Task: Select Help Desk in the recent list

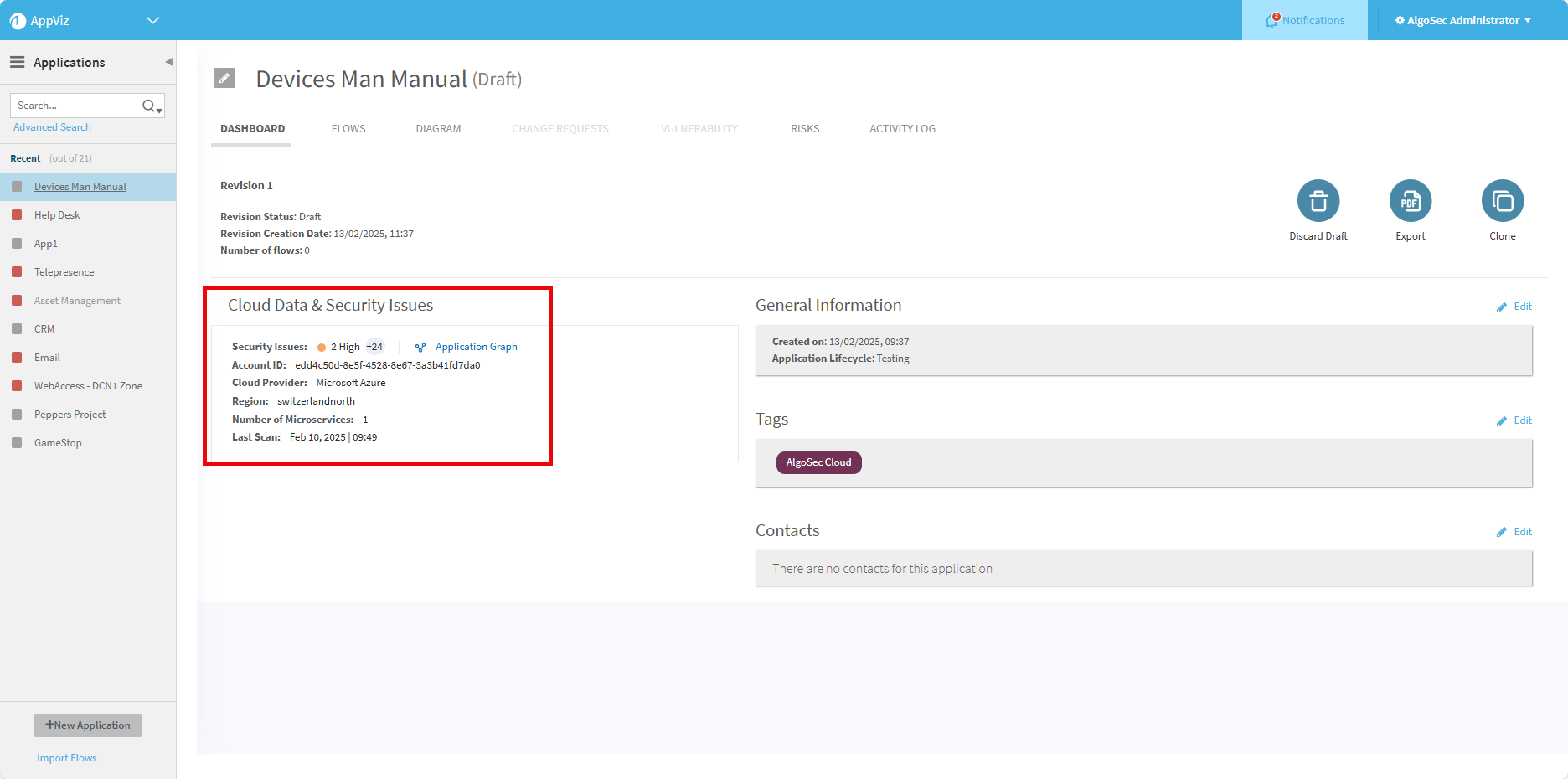Action: 57,215
